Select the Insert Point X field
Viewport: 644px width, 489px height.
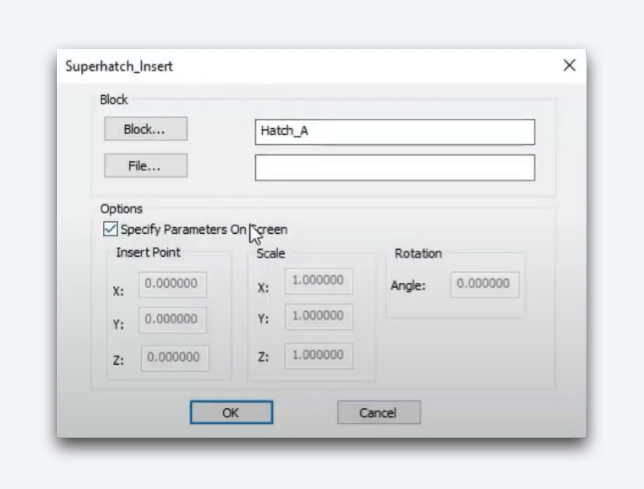coord(173,284)
